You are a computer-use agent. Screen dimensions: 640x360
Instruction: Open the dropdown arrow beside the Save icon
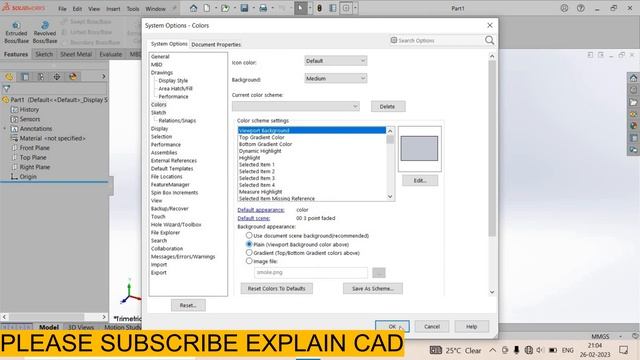point(253,8)
